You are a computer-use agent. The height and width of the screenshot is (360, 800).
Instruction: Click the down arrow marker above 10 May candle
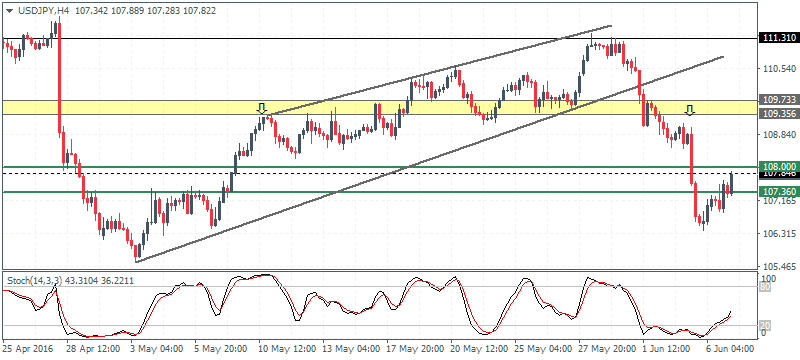click(262, 109)
